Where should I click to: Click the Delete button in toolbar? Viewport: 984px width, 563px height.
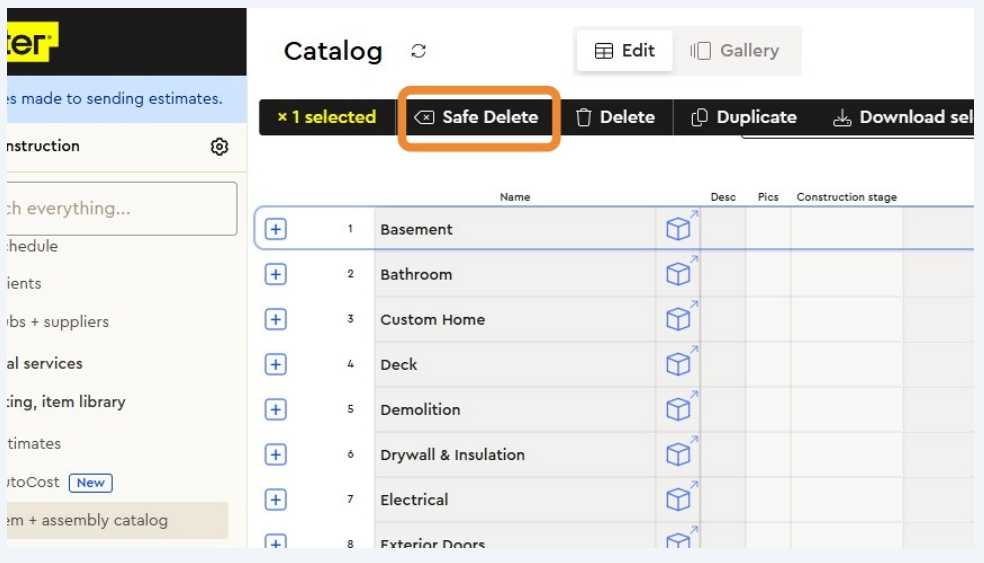pos(615,117)
